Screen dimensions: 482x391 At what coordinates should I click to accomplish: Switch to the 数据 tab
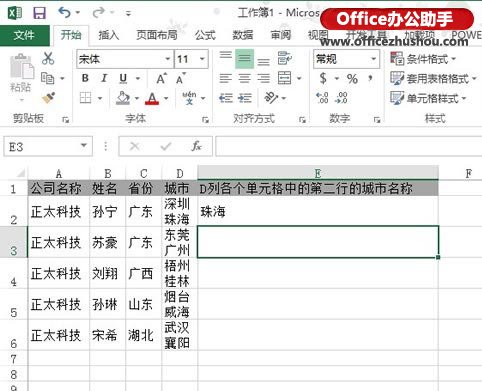[243, 35]
